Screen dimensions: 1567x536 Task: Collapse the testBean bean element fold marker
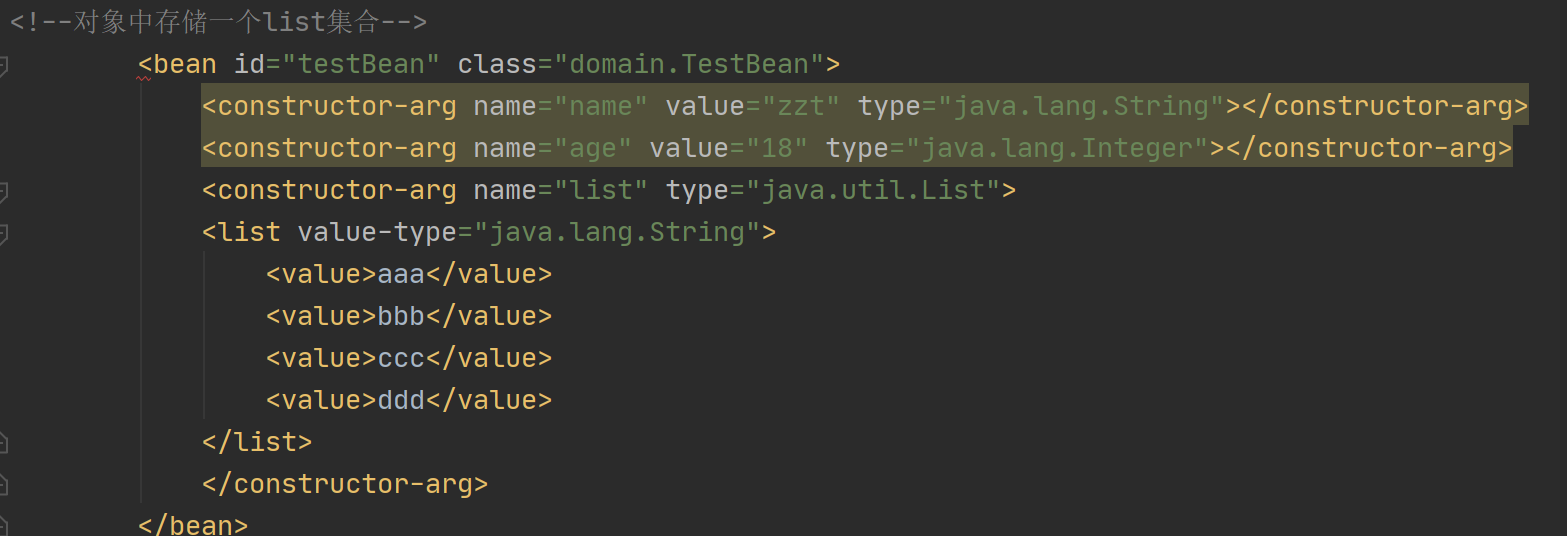point(4,65)
